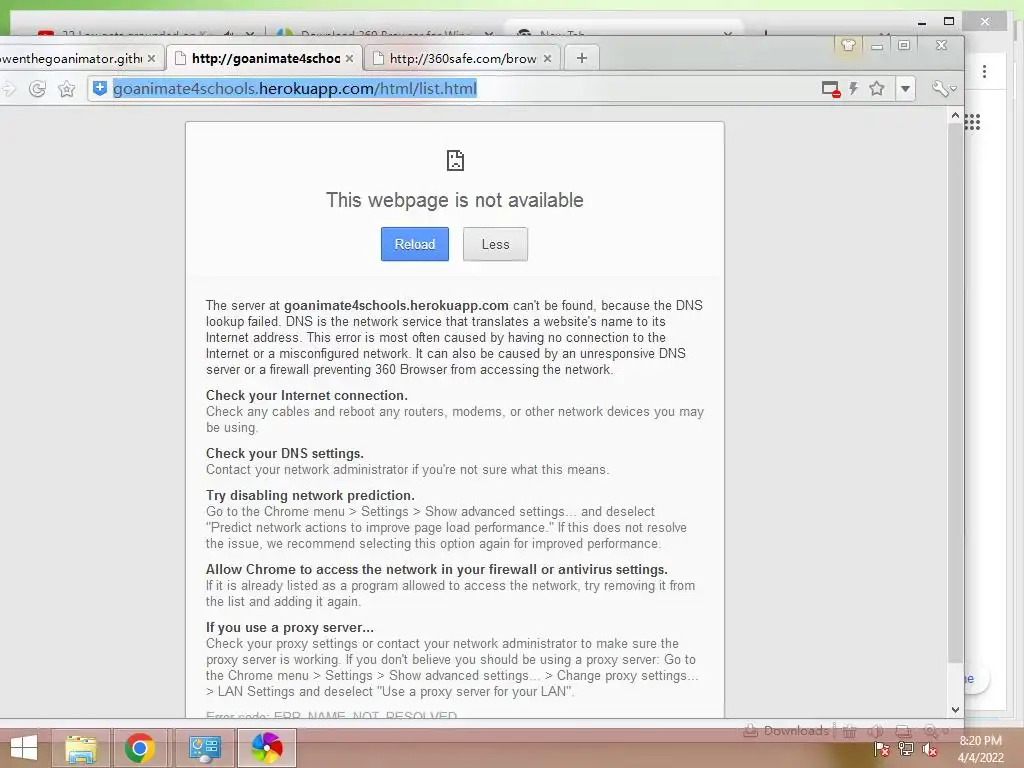
Task: Click the vertical scrollbar thumb
Action: (955, 392)
